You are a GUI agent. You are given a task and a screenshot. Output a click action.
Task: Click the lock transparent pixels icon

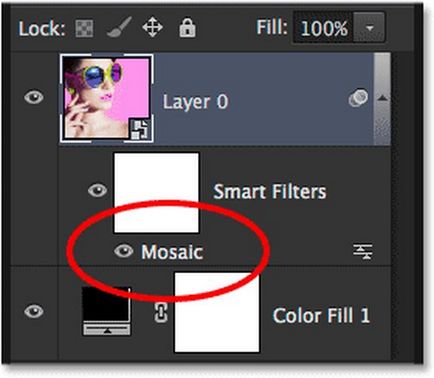click(x=84, y=28)
